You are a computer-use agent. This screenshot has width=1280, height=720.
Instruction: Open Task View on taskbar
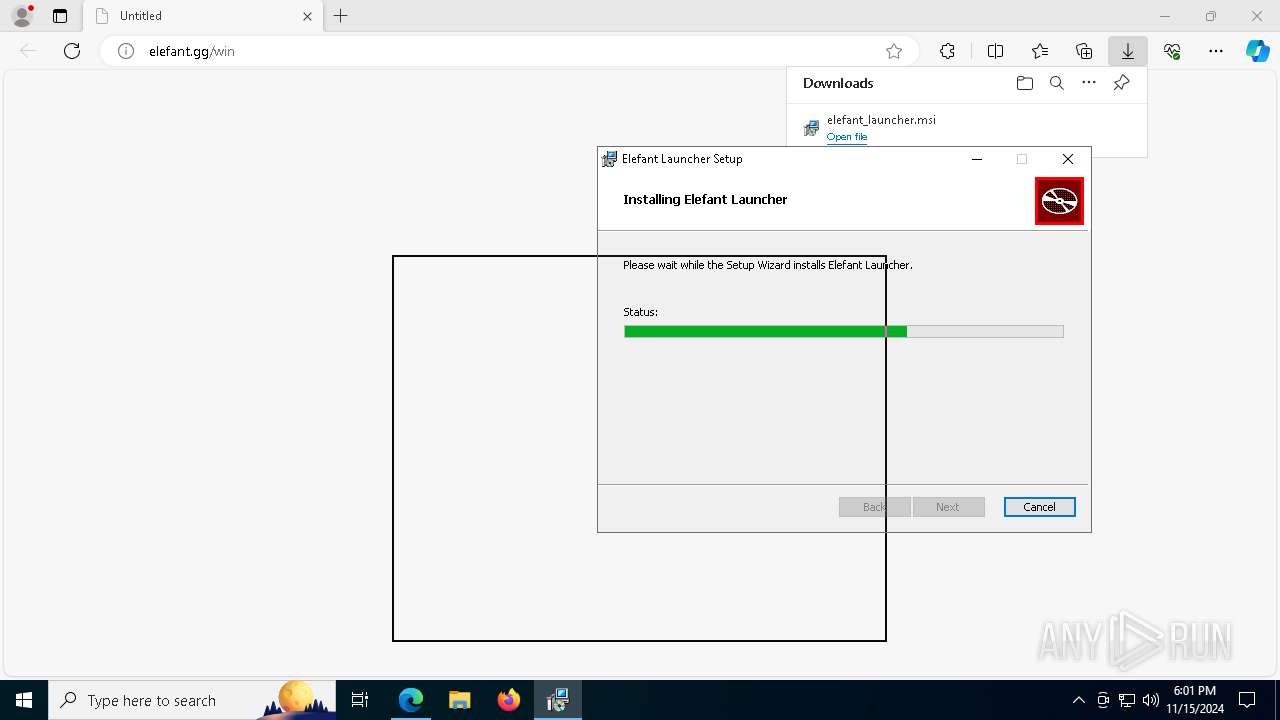coord(360,700)
